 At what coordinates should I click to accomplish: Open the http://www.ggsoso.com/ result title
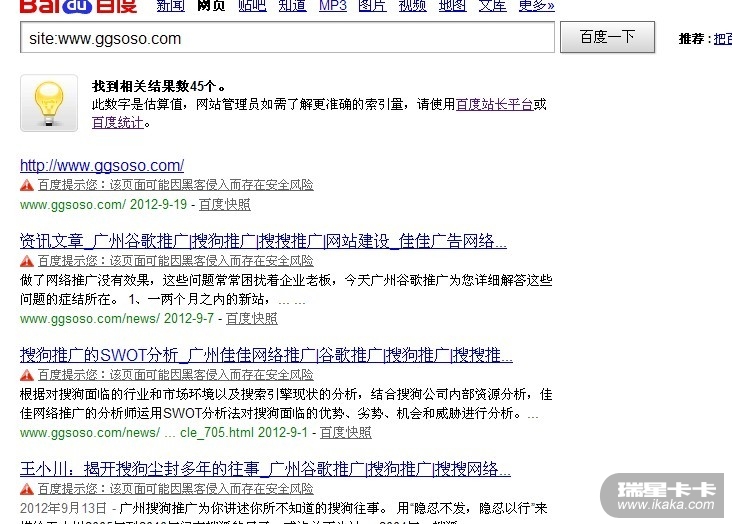(102, 165)
